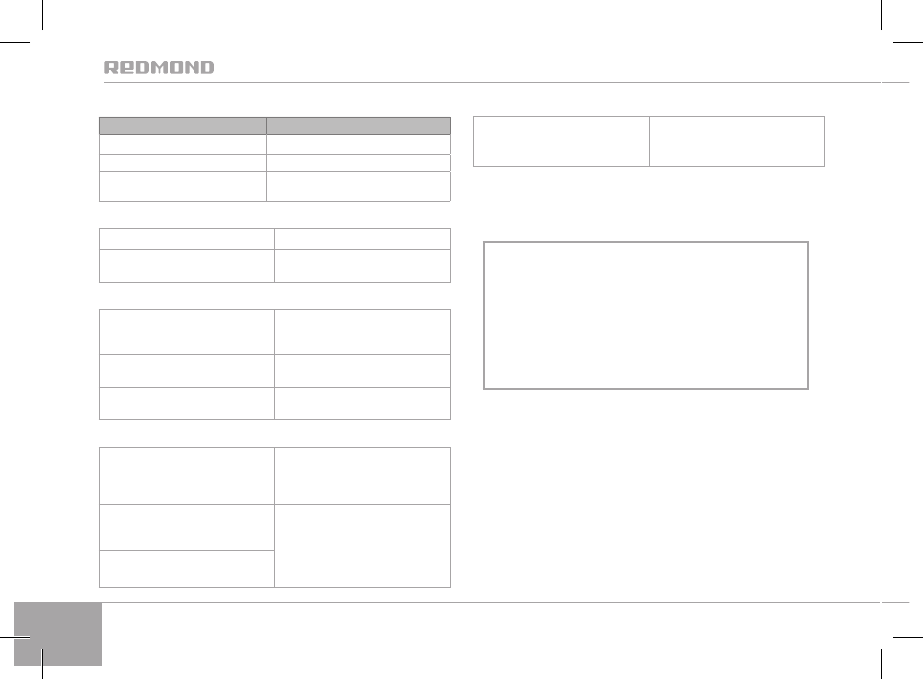Select the right gray header cell of the first table
923x679 pixels.
click(358, 126)
